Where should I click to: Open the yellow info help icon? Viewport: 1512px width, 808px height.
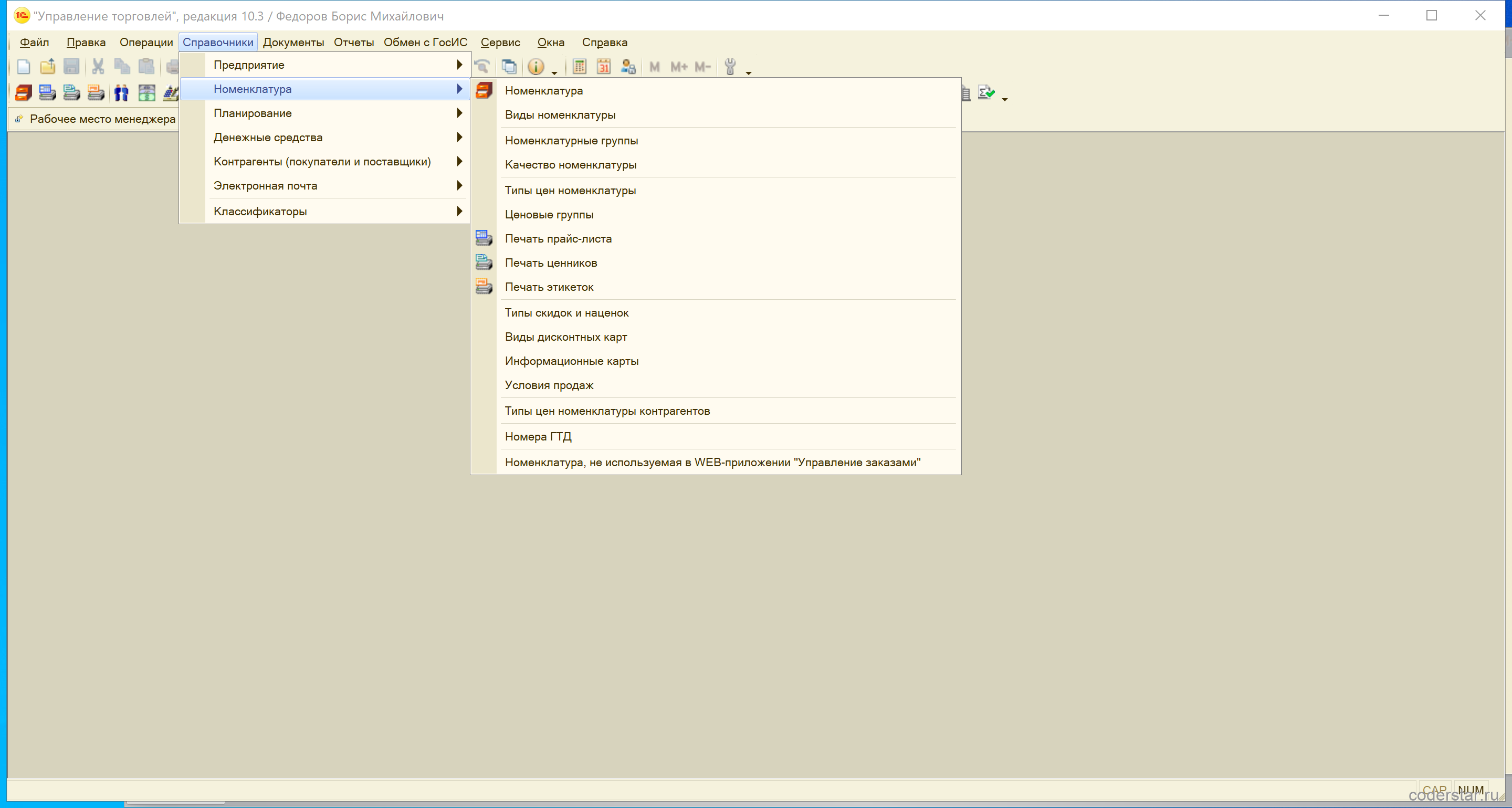536,67
